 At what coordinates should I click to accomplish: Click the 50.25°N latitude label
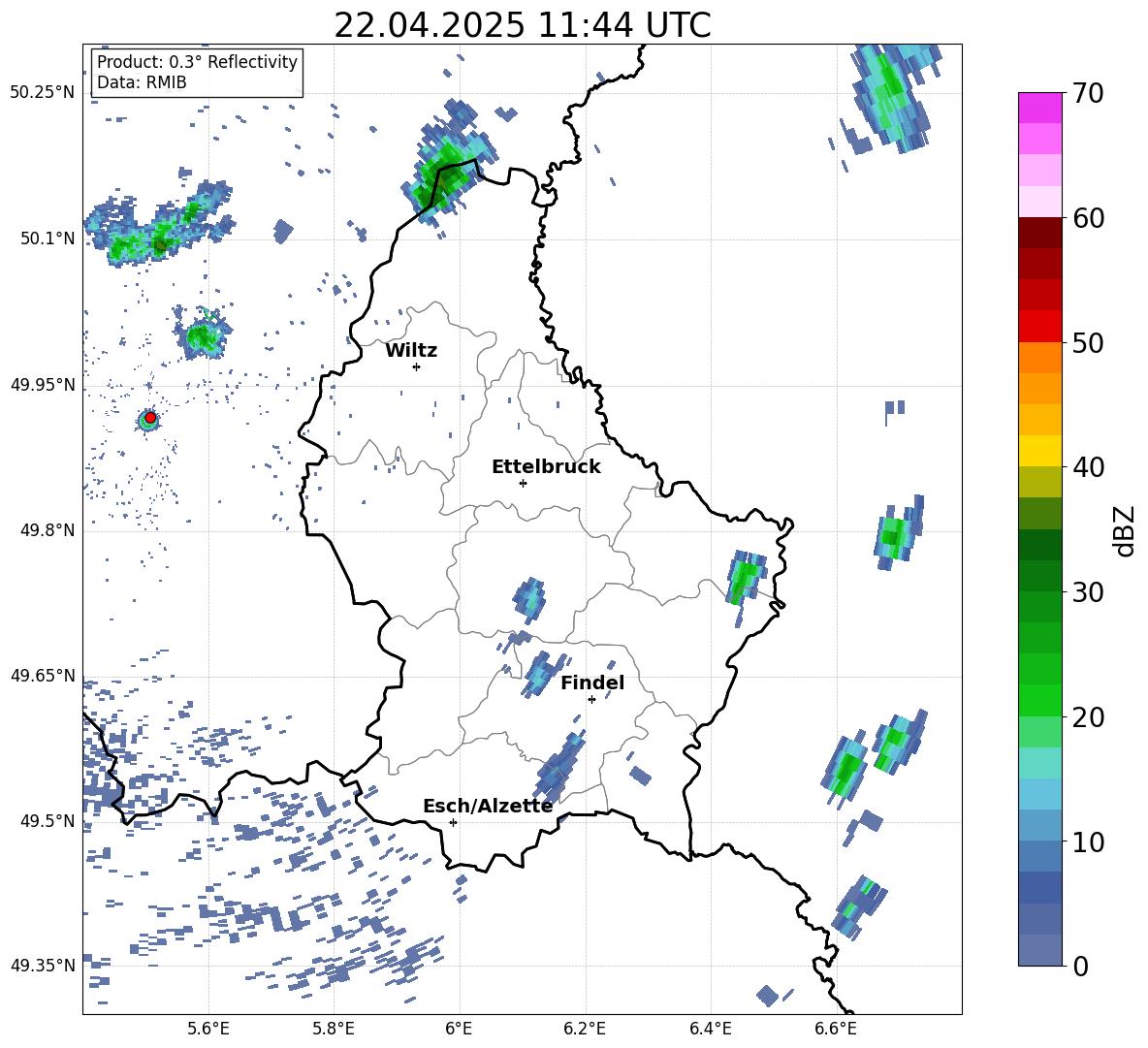click(x=43, y=93)
